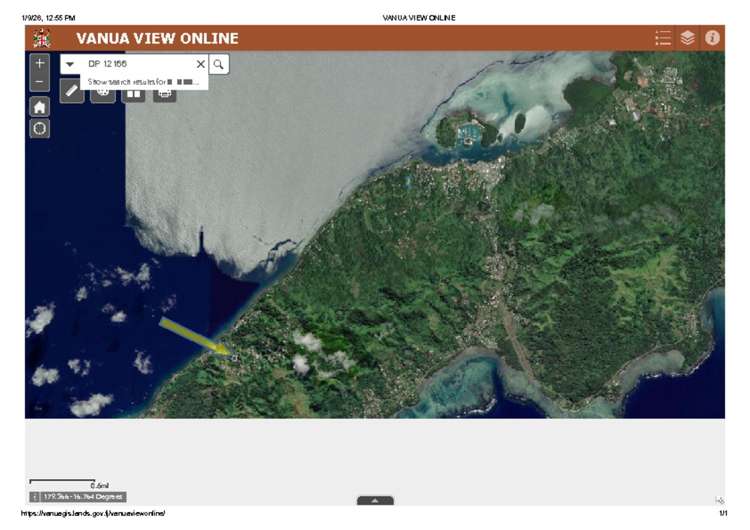The height and width of the screenshot is (530, 750).
Task: Open the Layer List stack icon
Action: pos(687,38)
